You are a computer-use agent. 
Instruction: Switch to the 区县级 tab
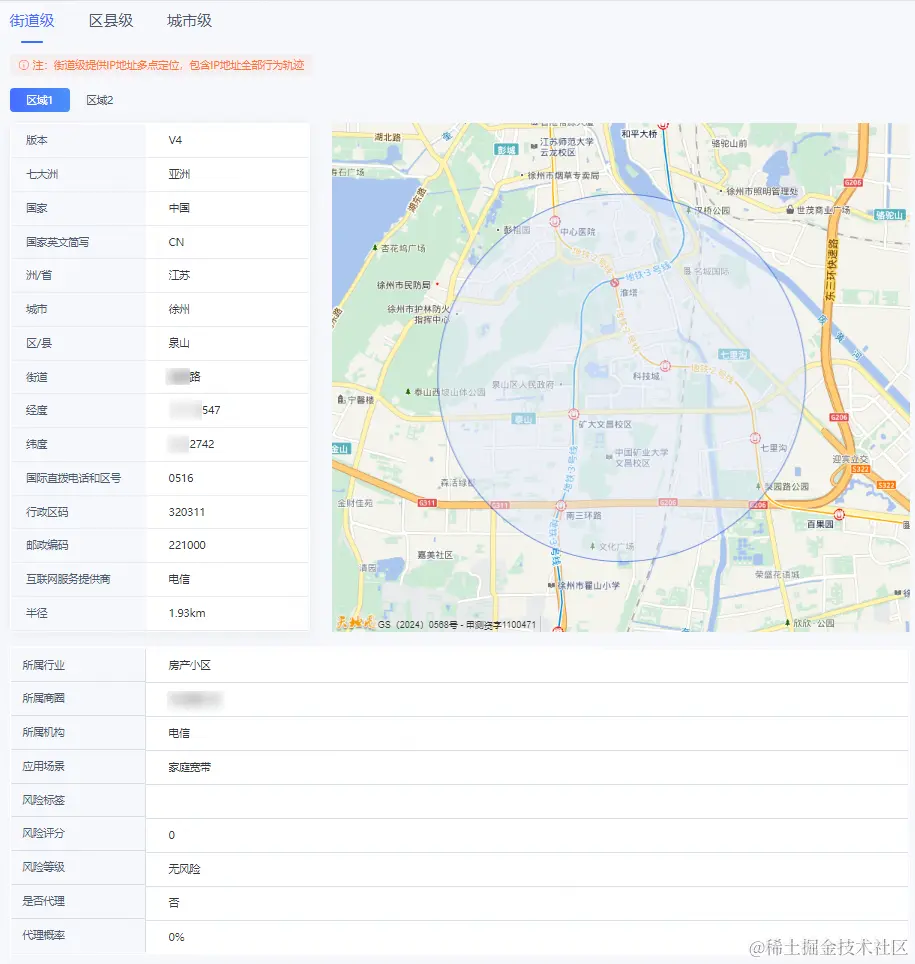click(110, 20)
